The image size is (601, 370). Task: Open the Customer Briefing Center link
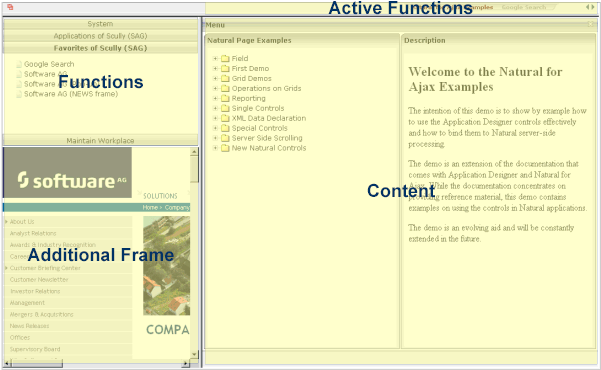45,268
